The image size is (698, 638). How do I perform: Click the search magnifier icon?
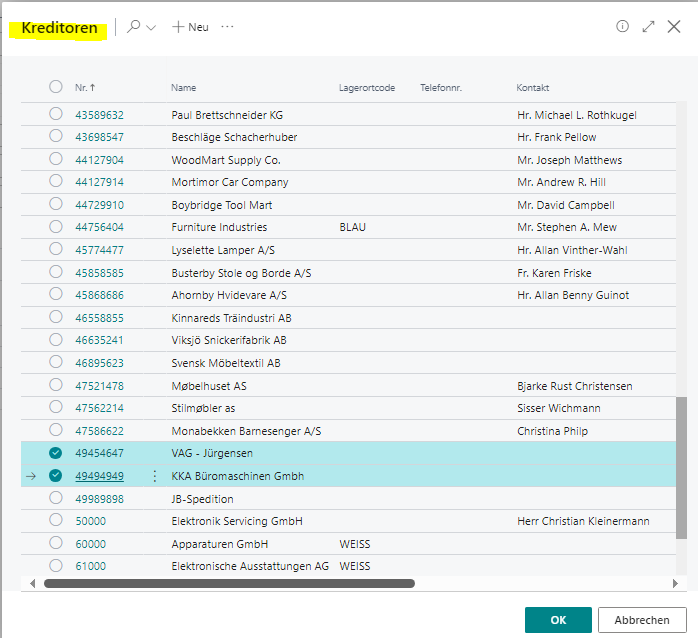pyautogui.click(x=133, y=27)
